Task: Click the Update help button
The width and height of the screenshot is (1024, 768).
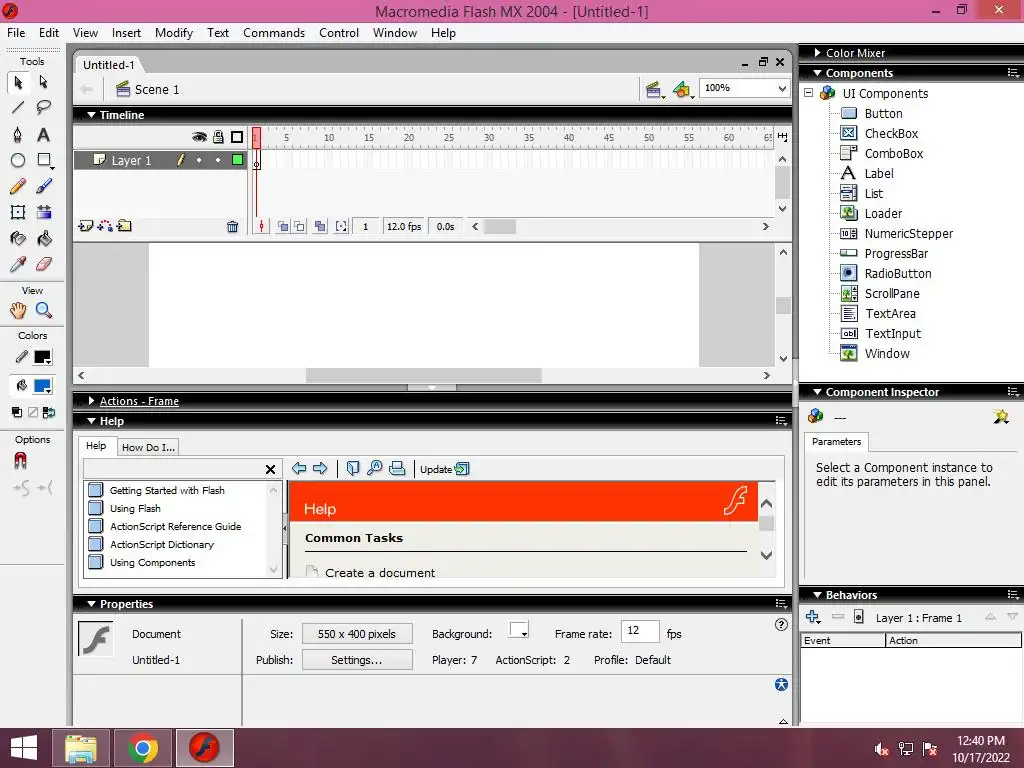Action: 445,469
